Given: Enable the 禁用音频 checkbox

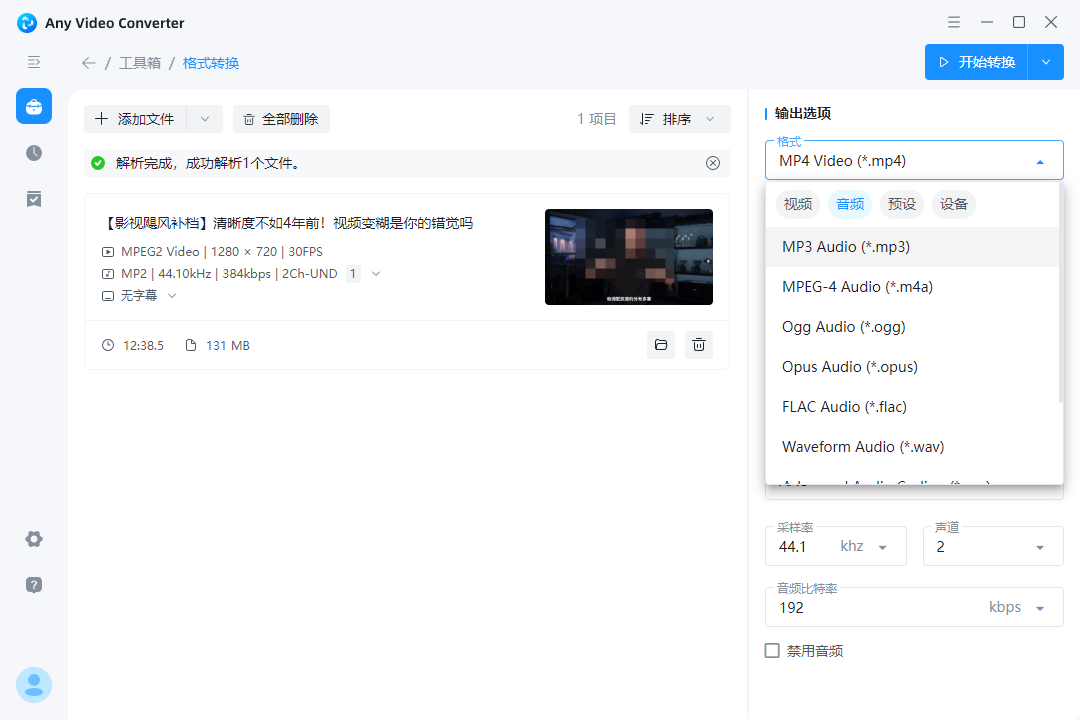Looking at the screenshot, I should tap(772, 650).
